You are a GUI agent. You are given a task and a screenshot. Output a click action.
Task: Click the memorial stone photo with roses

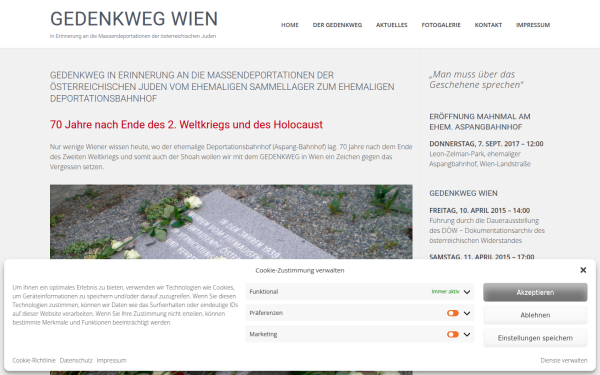(231, 222)
